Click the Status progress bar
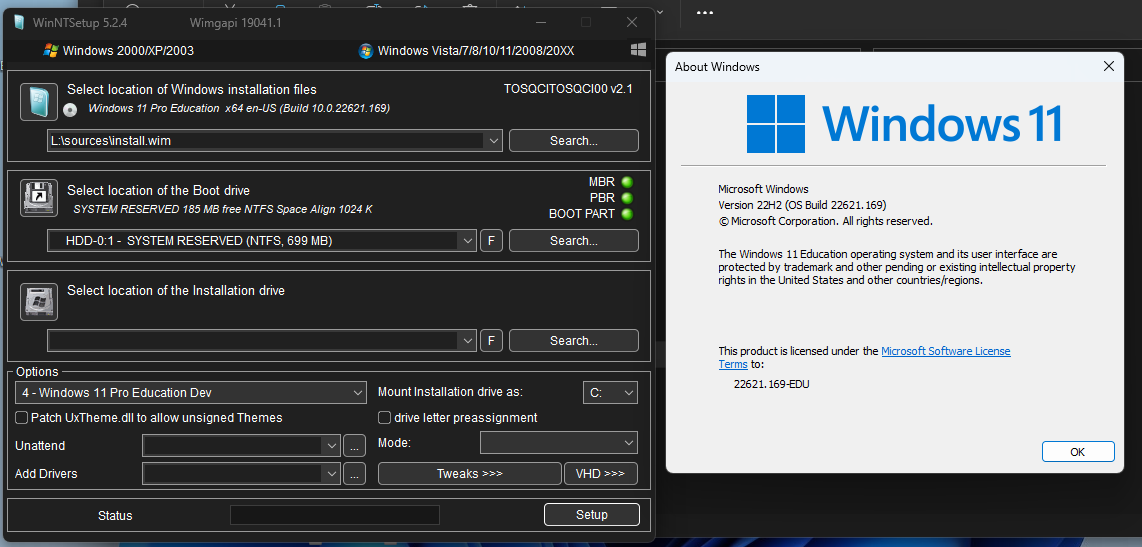 pyautogui.click(x=335, y=515)
